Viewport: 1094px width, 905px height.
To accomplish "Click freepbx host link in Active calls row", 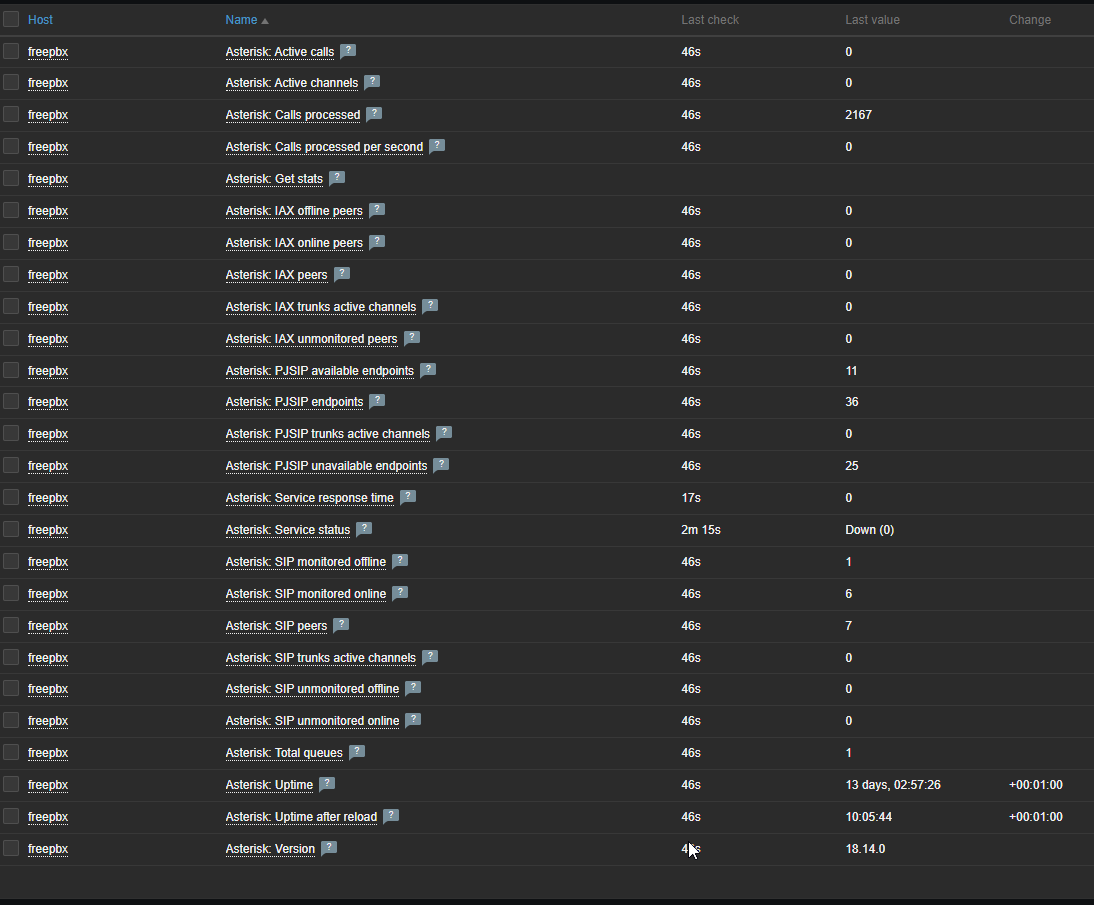I will (48, 52).
